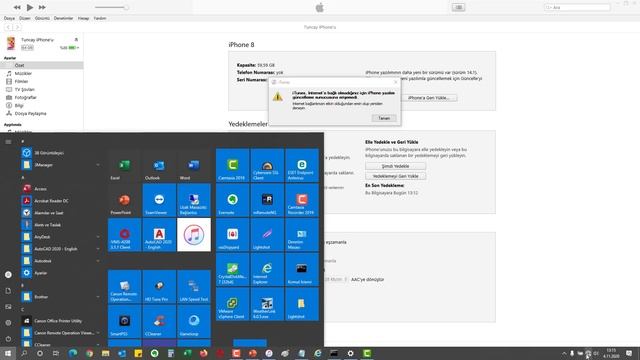Open the HD Tune Pro tile
Viewport: 640px width, 360px height.
[x=159, y=287]
